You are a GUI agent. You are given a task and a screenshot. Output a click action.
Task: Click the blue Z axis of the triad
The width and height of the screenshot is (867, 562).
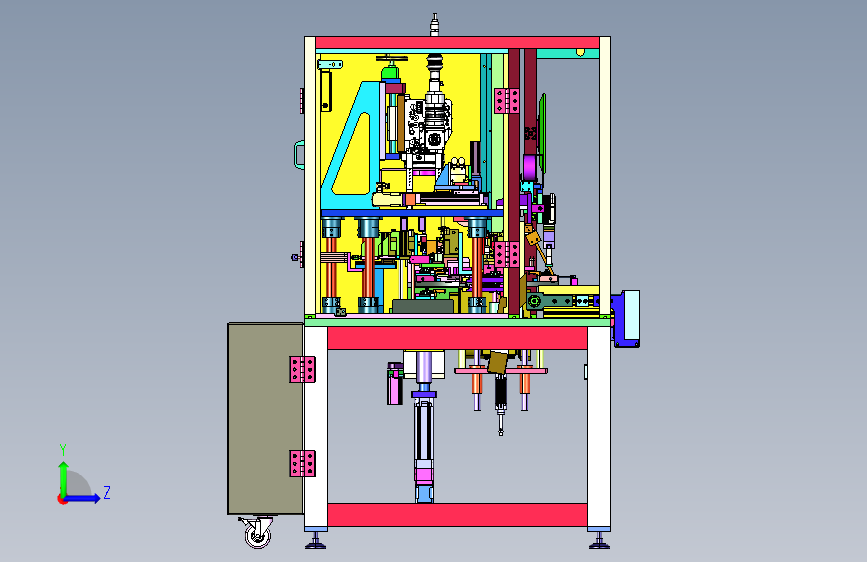tap(83, 498)
